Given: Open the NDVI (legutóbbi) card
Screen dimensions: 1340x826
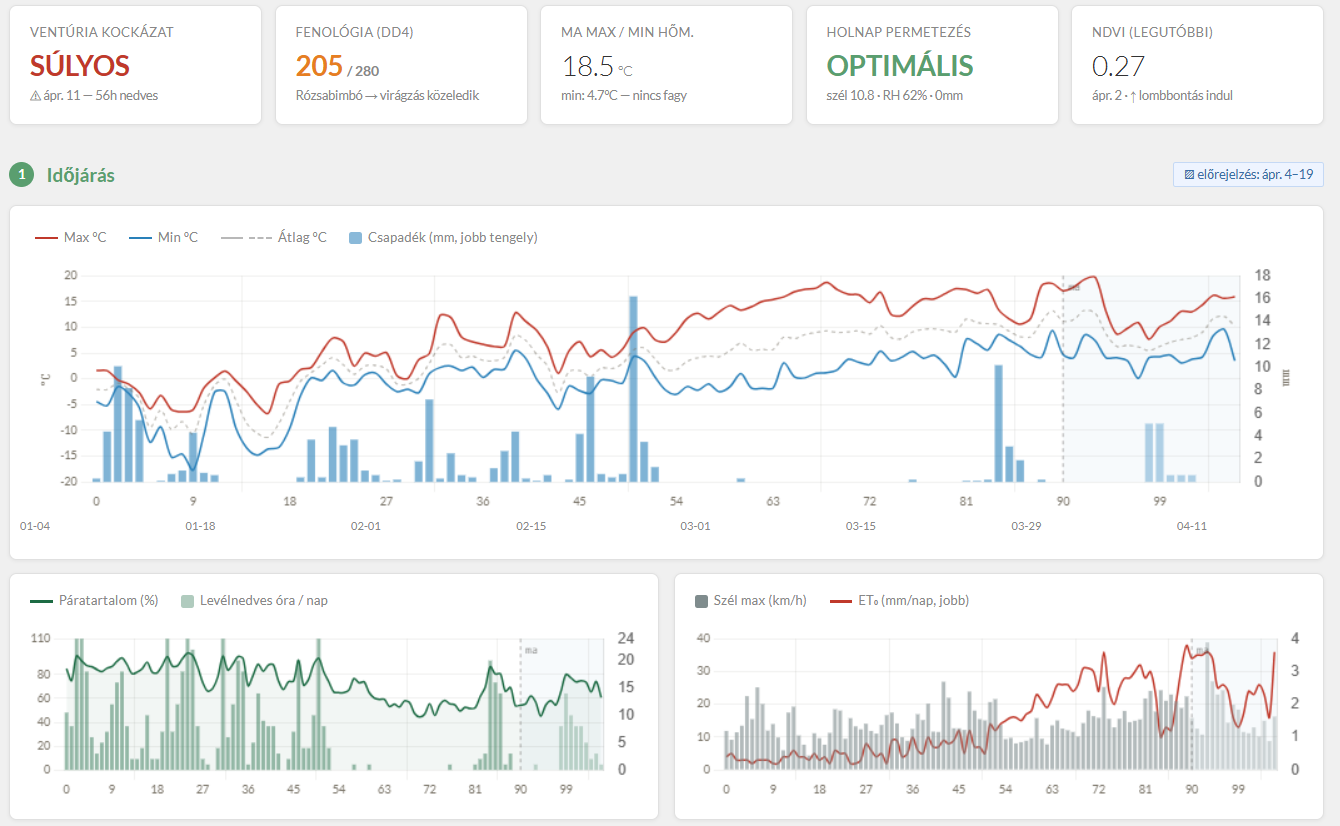Looking at the screenshot, I should coord(1197,65).
